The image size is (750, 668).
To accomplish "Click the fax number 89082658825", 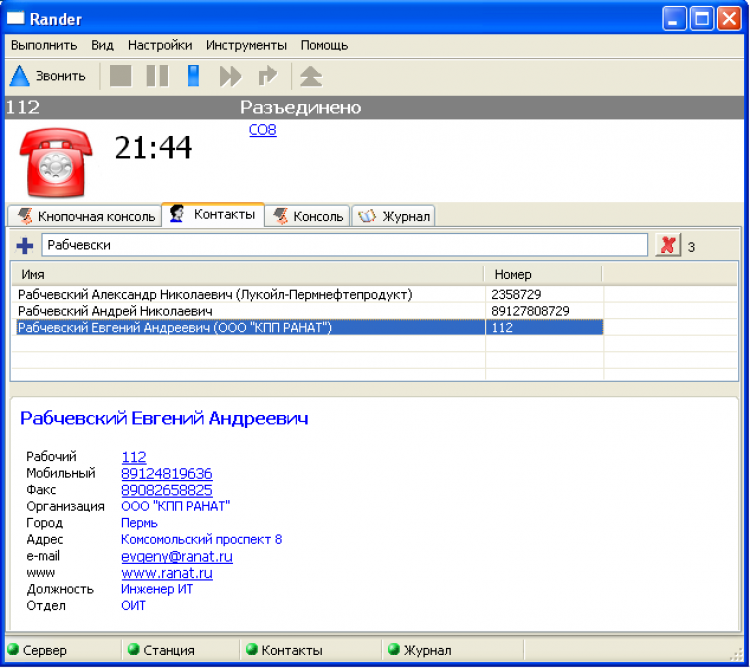I will 166,490.
